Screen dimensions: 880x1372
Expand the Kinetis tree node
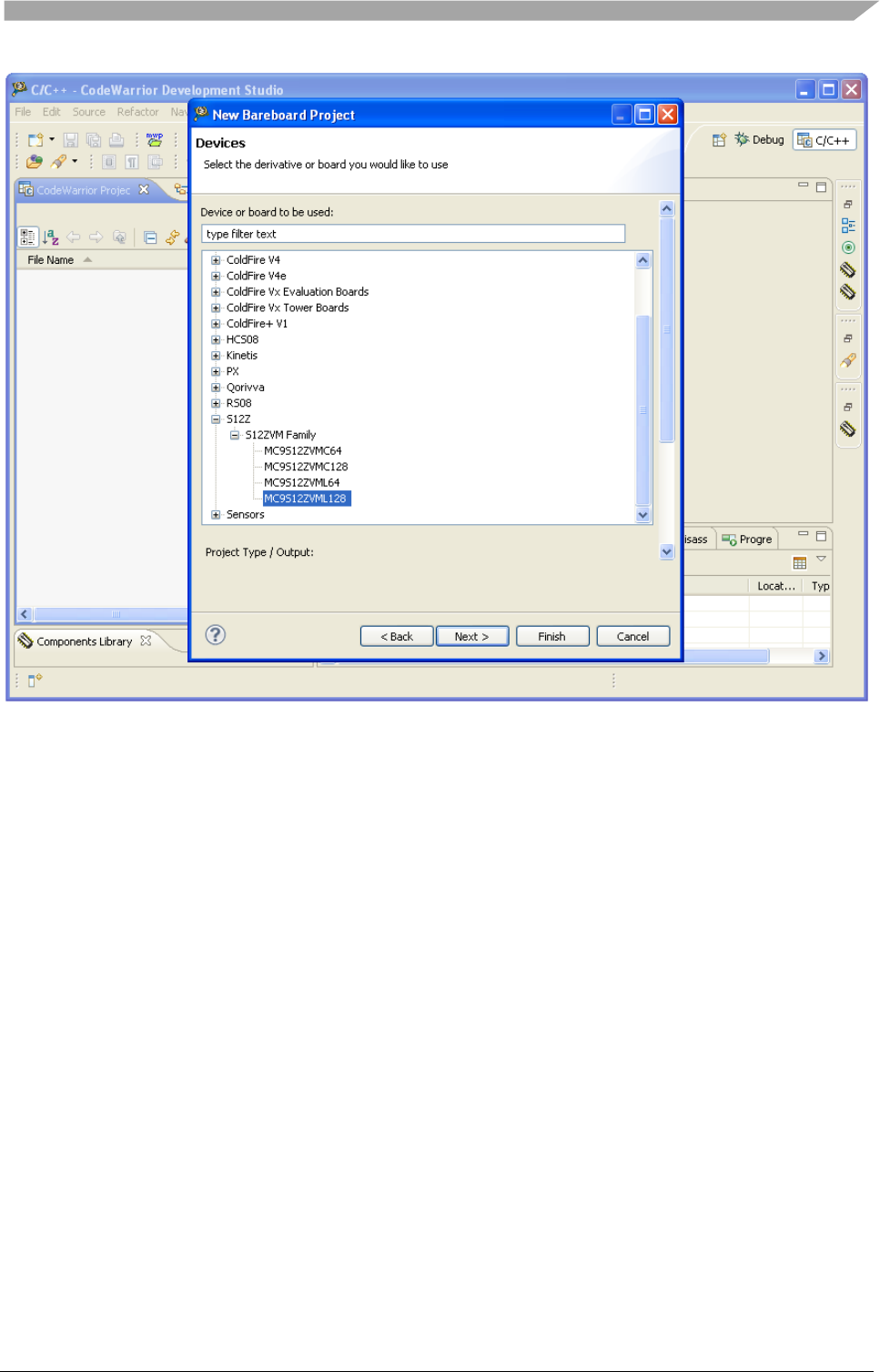(x=216, y=356)
